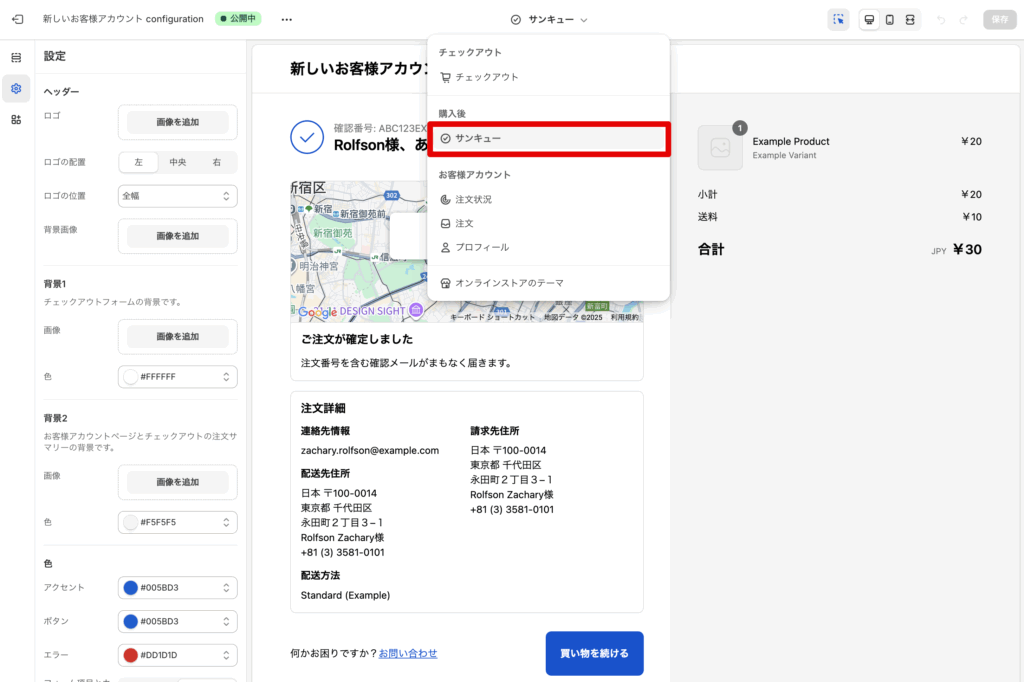This screenshot has height=682, width=1024.
Task: Open the お問い合わせ link
Action: tap(408, 653)
